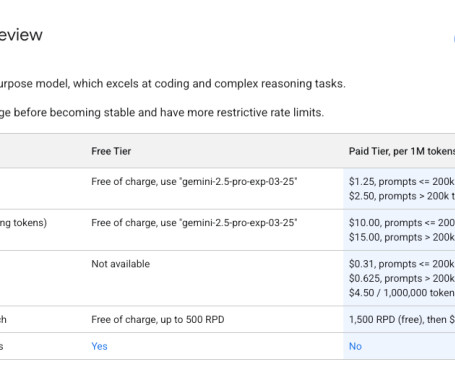Open the blue "No" link
The height and width of the screenshot is (380, 455).
(x=355, y=346)
